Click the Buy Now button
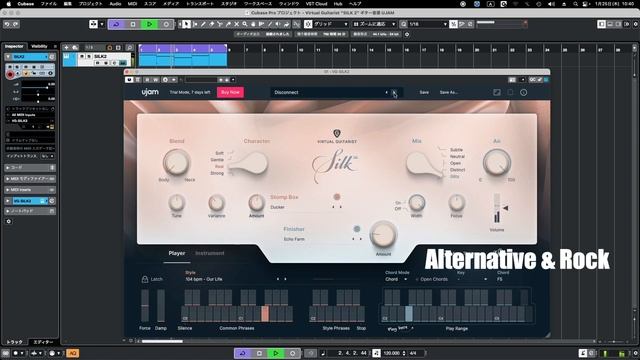This screenshot has width=640, height=360. (230, 92)
